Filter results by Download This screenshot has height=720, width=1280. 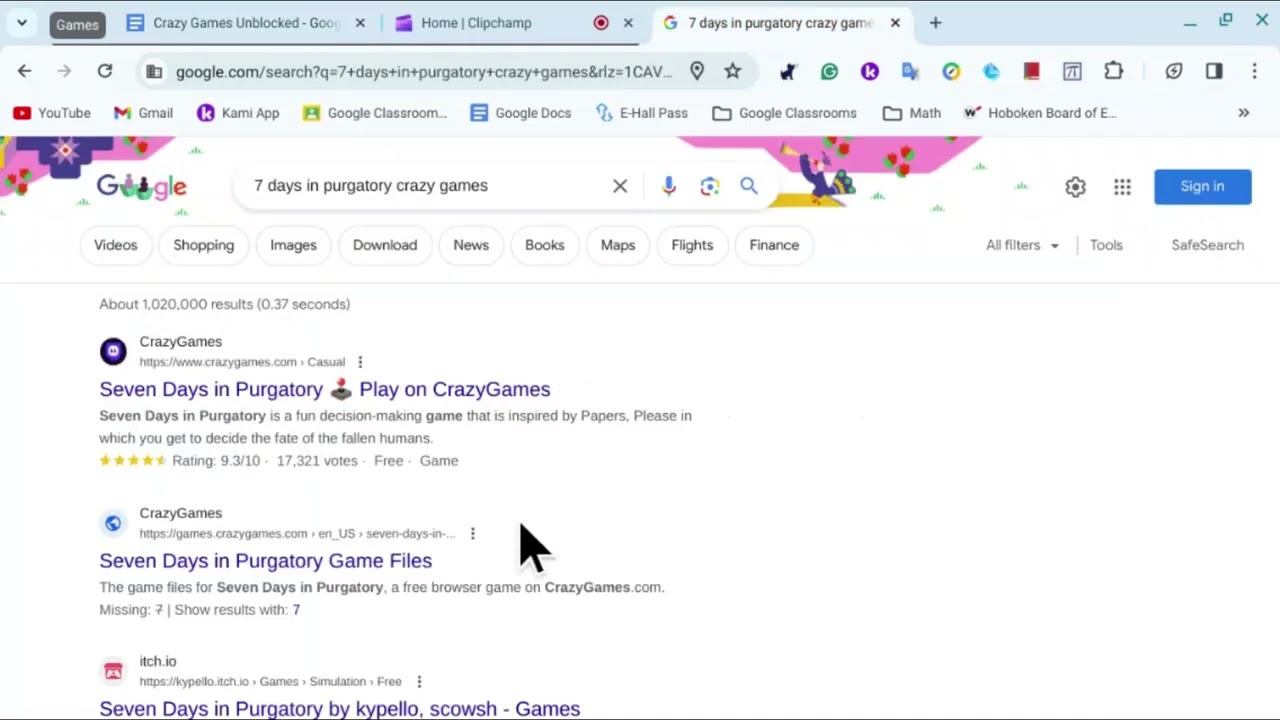(385, 245)
